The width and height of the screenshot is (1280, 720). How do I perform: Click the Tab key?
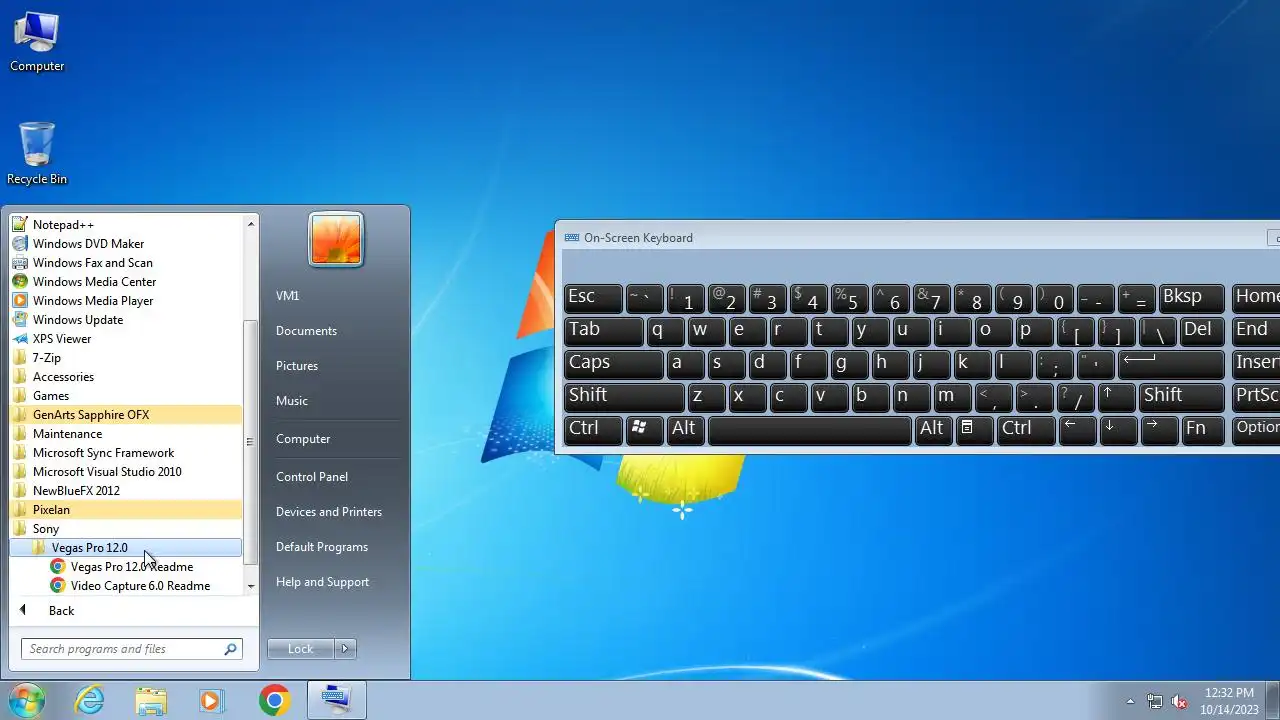603,330
